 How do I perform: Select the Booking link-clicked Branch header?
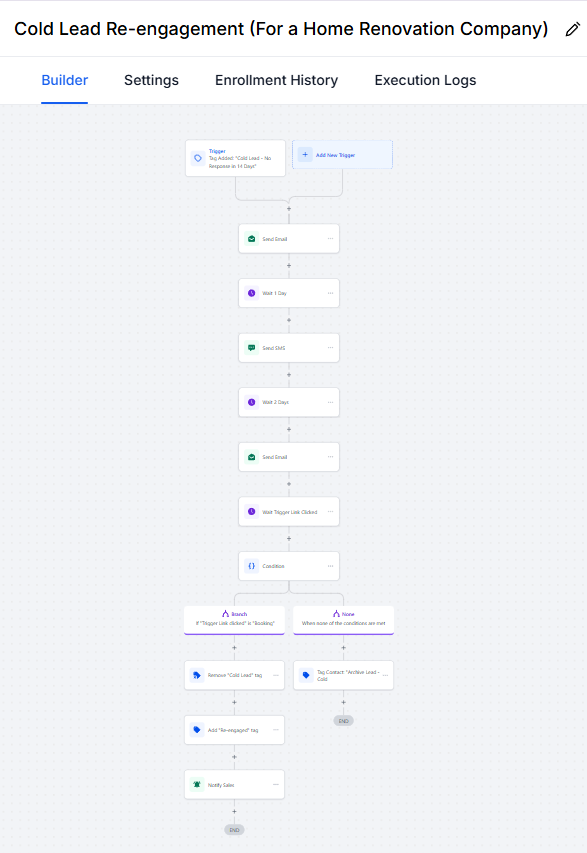point(234,620)
